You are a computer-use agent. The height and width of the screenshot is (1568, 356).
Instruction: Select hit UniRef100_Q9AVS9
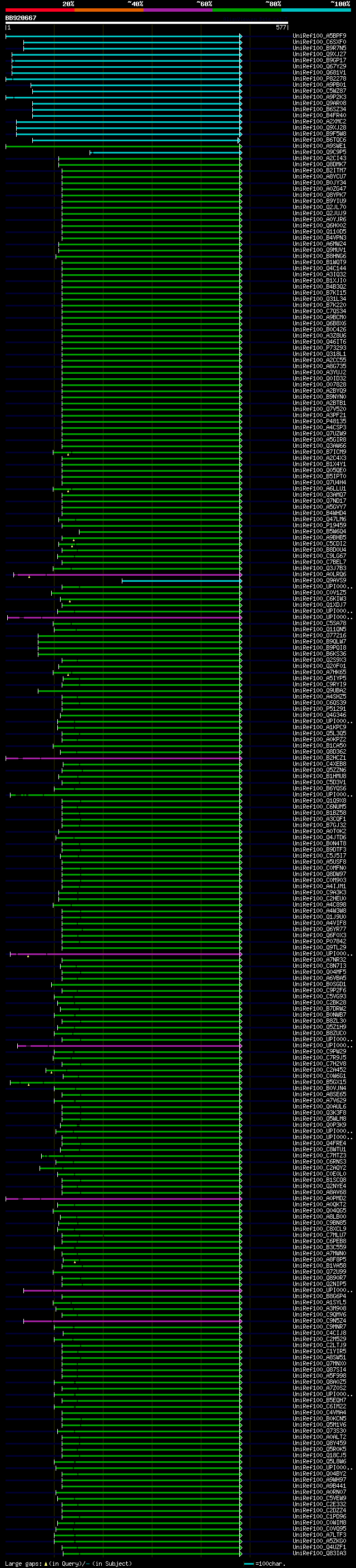tap(319, 580)
